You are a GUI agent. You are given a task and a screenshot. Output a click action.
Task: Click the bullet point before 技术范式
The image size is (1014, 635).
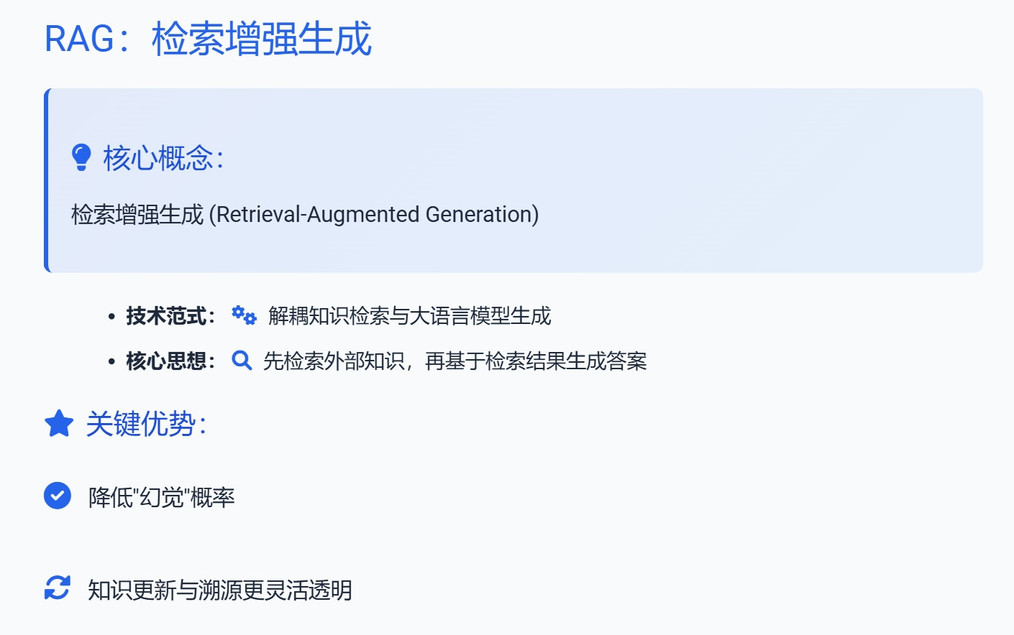(112, 317)
